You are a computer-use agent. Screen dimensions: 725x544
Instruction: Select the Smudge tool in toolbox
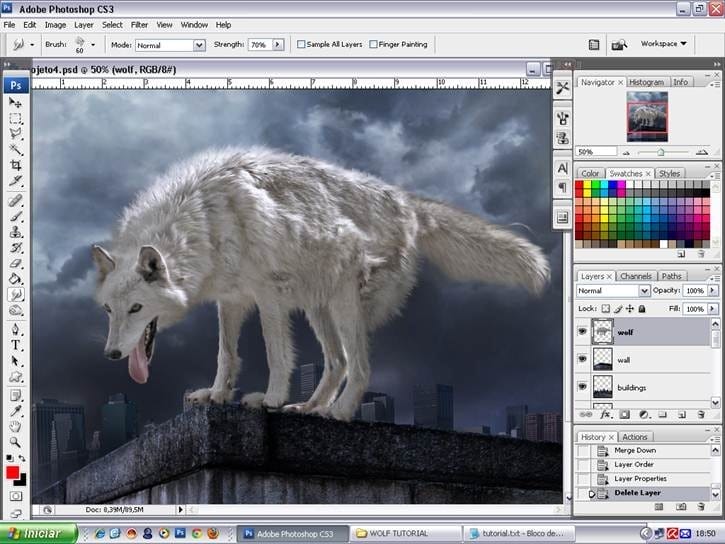pos(16,294)
